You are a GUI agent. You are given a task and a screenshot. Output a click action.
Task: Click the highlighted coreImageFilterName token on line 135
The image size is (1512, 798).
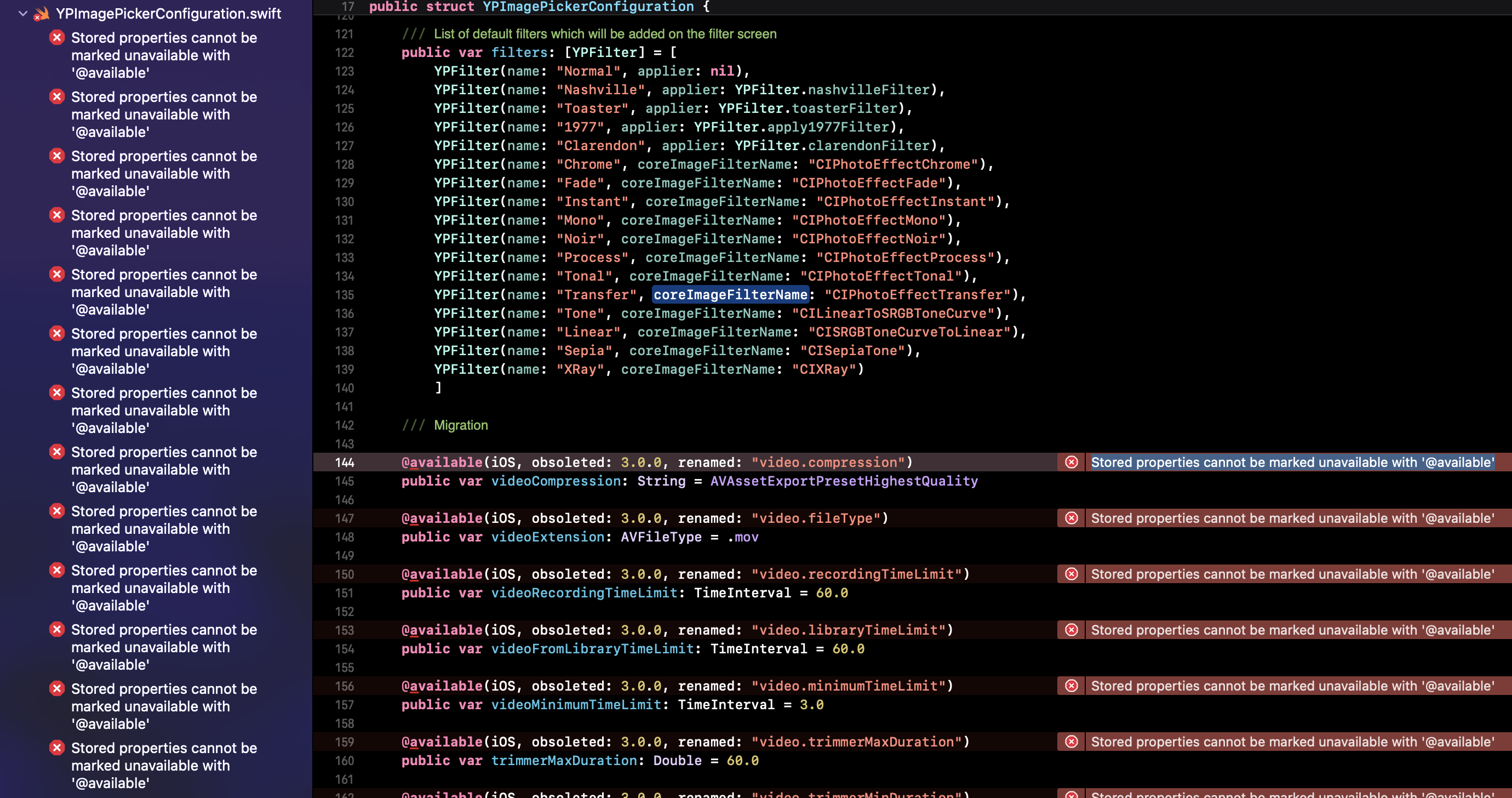(x=731, y=295)
